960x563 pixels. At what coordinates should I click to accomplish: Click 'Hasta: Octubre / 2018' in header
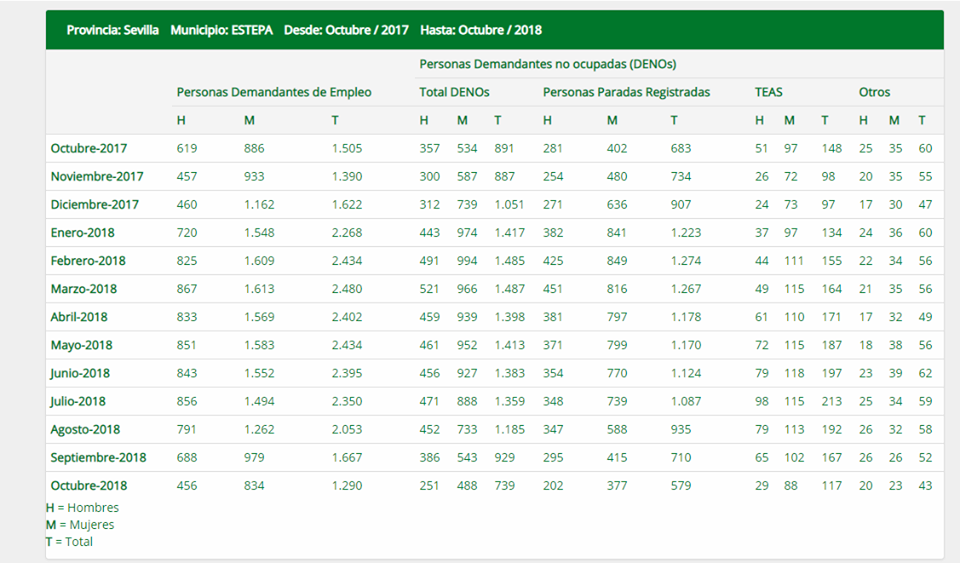coord(481,30)
